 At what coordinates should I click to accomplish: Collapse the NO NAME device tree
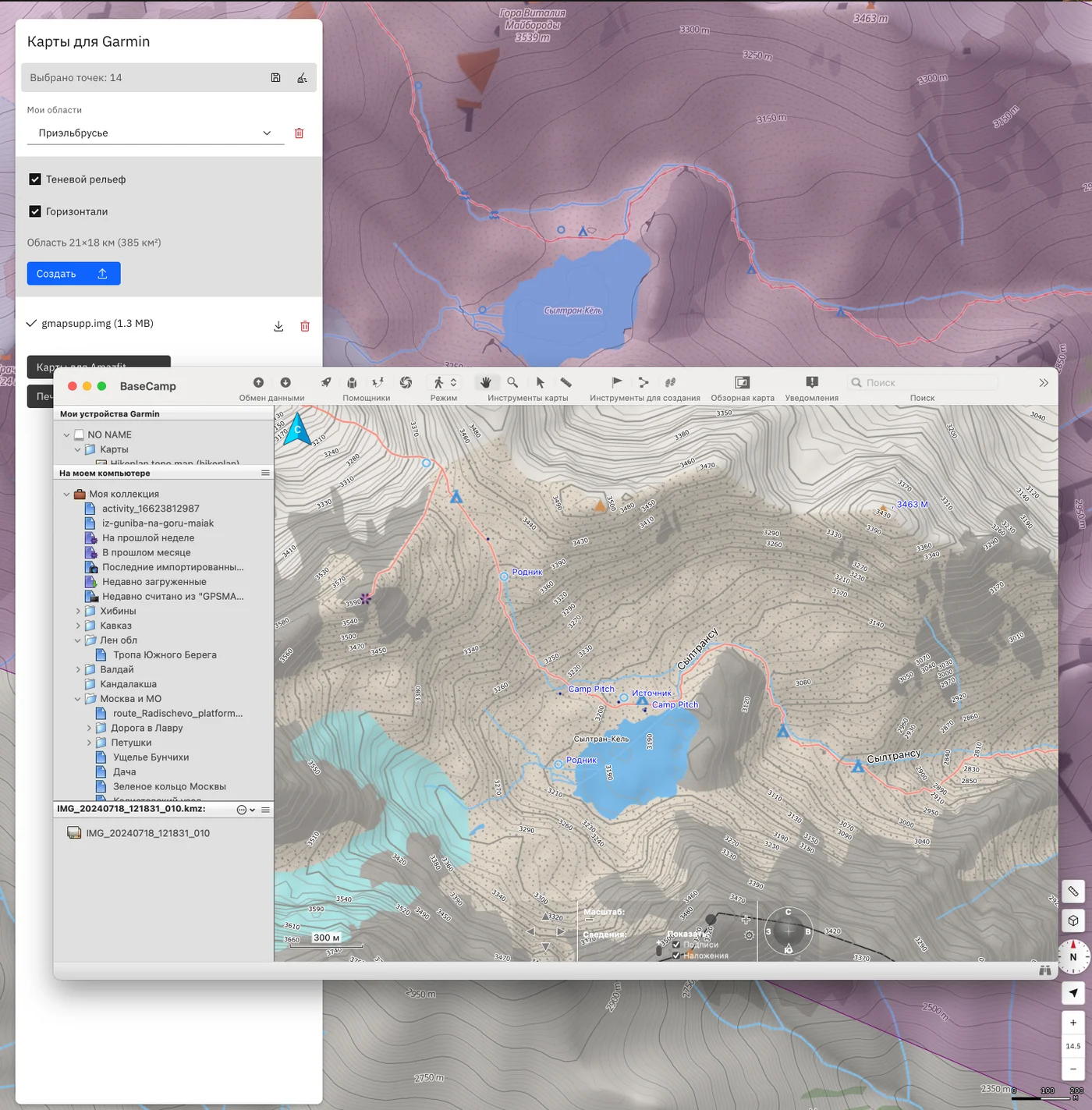66,435
